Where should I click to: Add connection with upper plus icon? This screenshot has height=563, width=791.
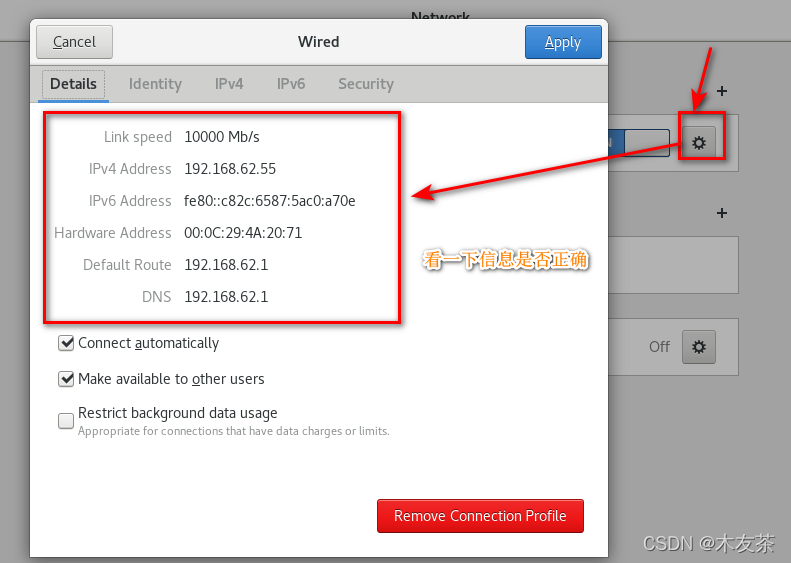tap(722, 91)
